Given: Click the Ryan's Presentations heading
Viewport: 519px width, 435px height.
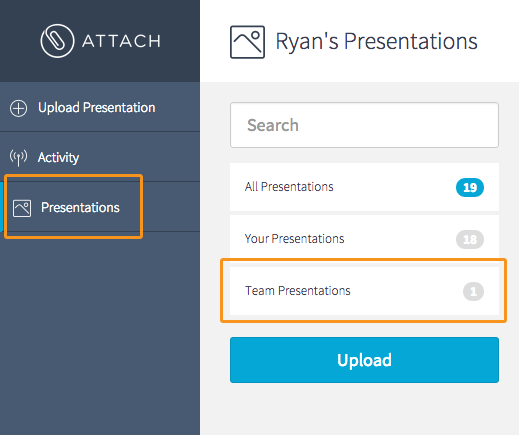Looking at the screenshot, I should point(377,41).
